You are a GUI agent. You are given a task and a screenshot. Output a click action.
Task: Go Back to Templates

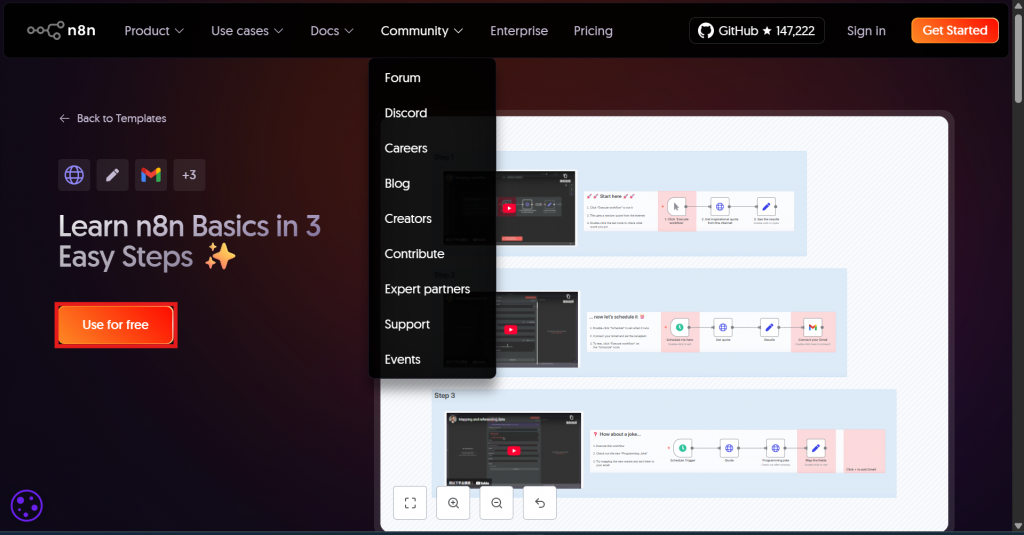pyautogui.click(x=113, y=118)
